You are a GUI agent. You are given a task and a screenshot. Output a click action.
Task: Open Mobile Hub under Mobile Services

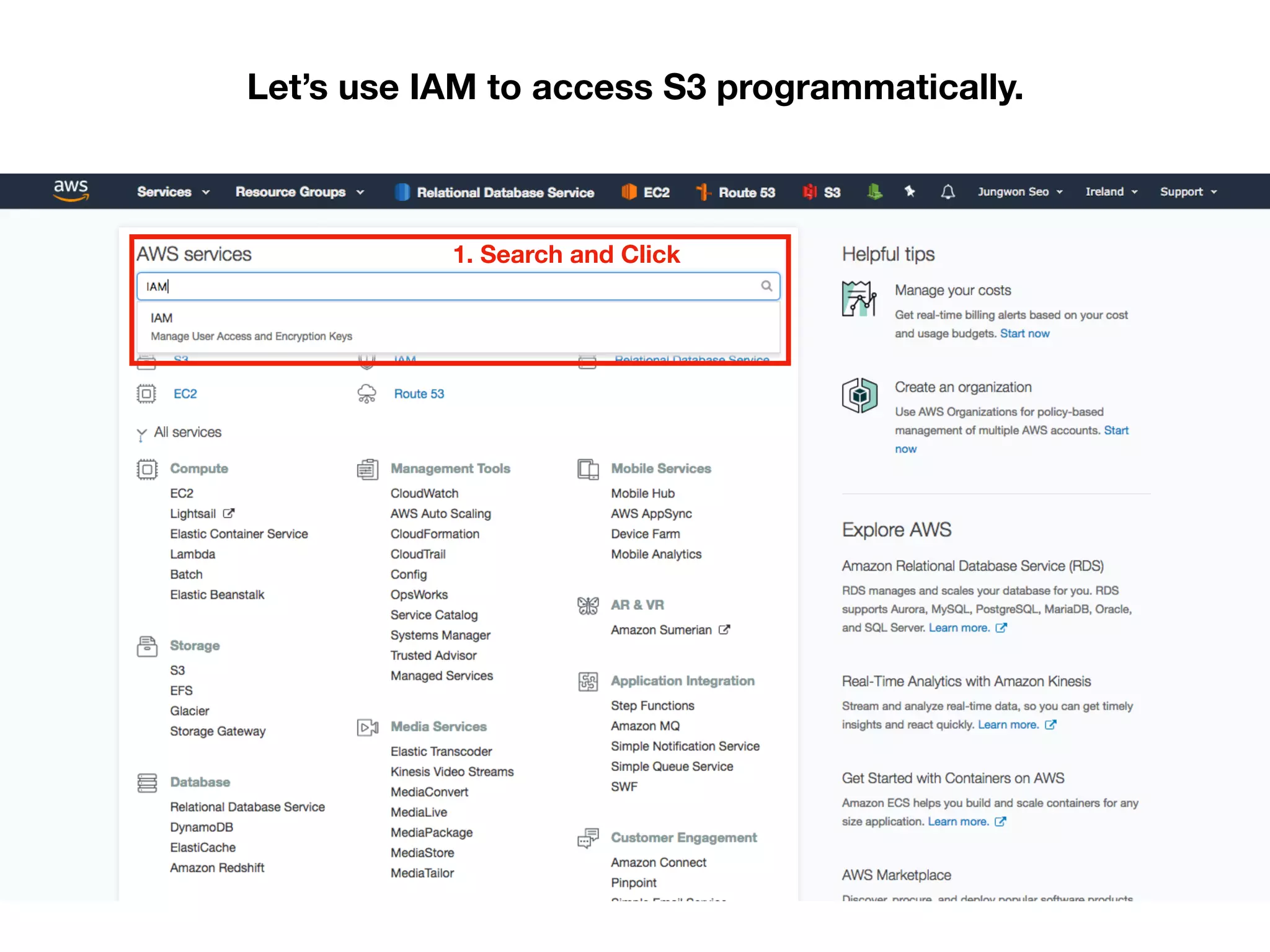(x=642, y=493)
